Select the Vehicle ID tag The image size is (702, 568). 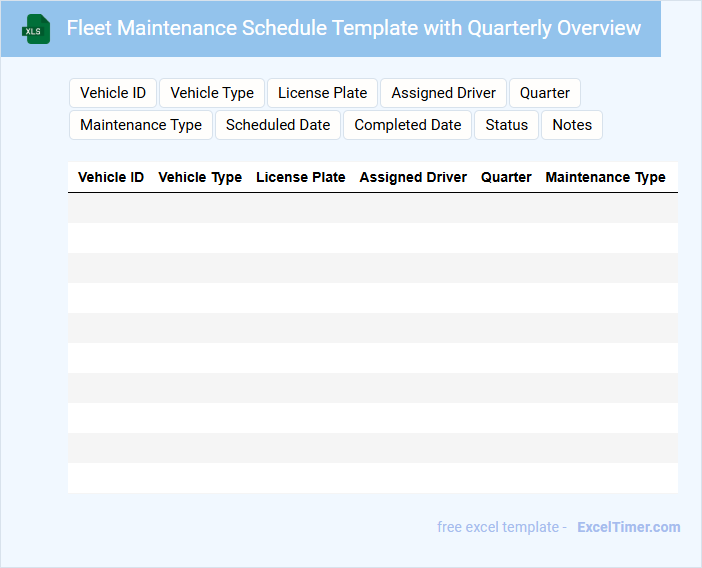click(113, 93)
